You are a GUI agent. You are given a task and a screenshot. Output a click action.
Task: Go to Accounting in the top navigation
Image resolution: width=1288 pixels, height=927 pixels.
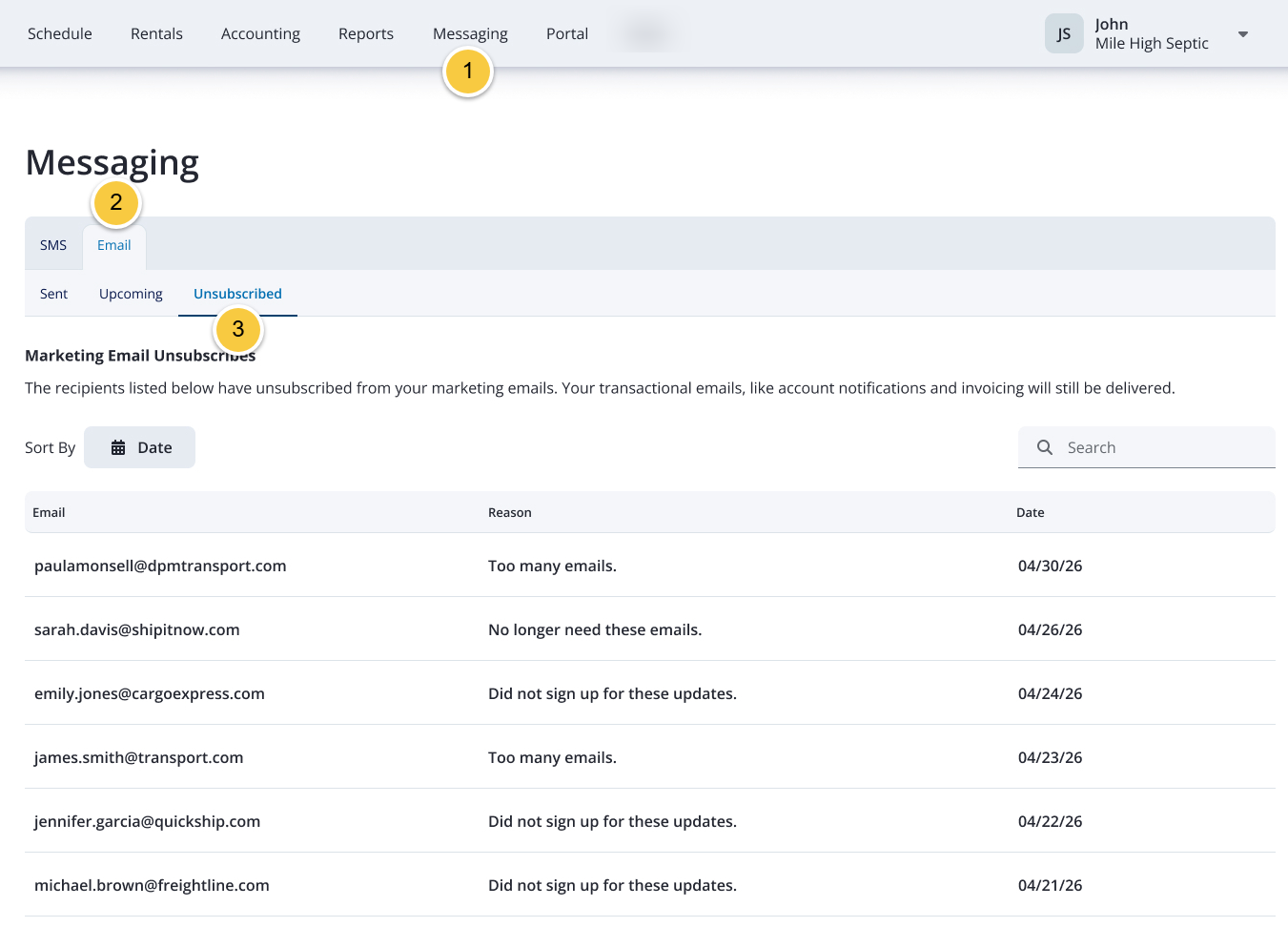tap(260, 33)
